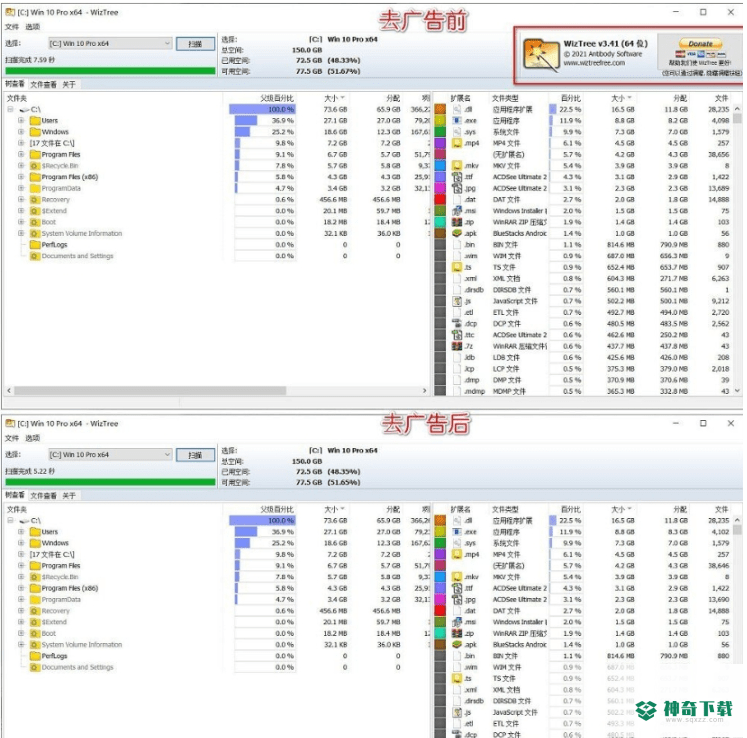This screenshot has width=747, height=738.
Task: Click the .zip WinRAR icon in upper window
Action: 457,222
